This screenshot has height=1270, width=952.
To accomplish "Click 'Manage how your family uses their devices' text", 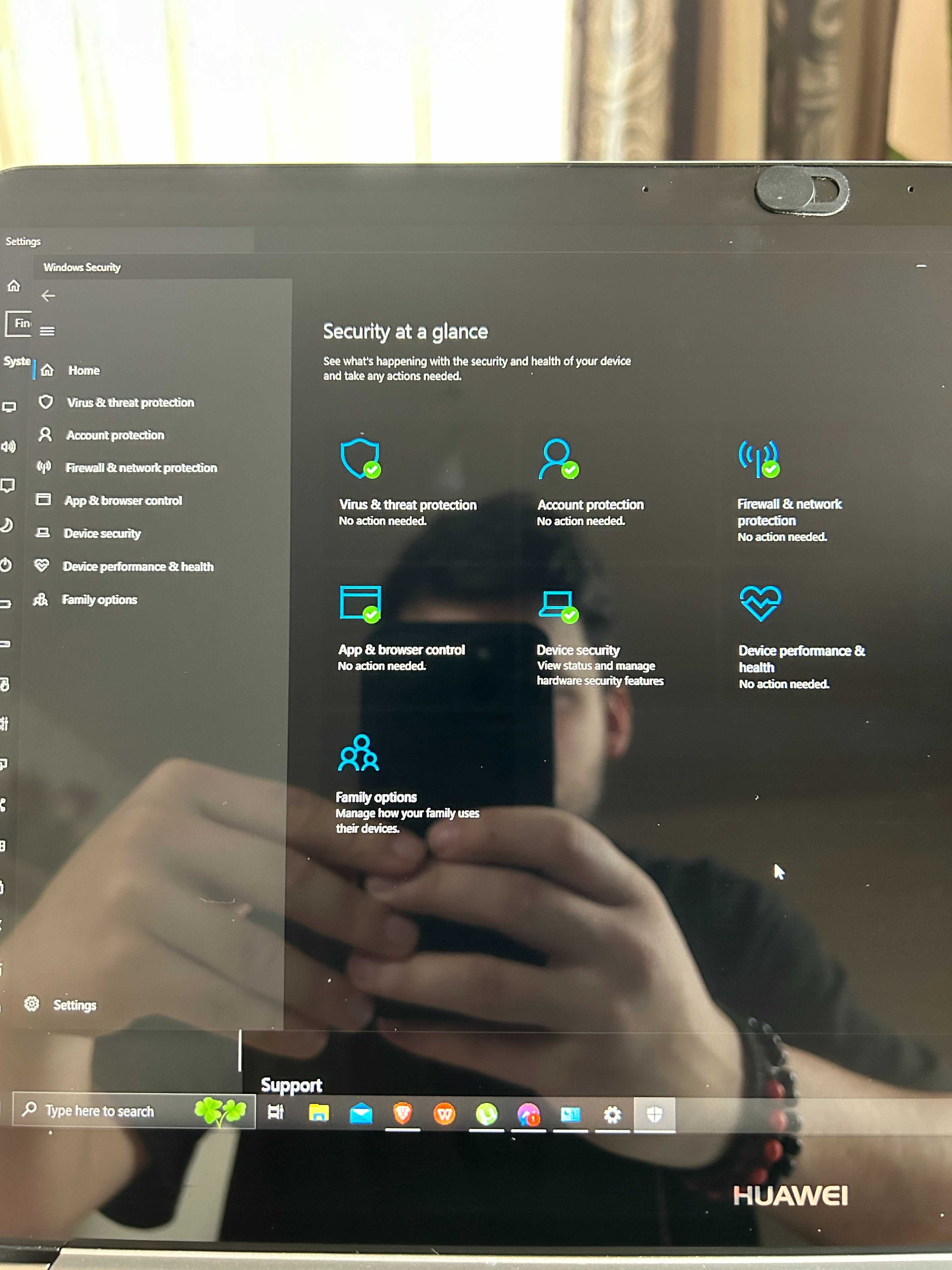I will 407,821.
